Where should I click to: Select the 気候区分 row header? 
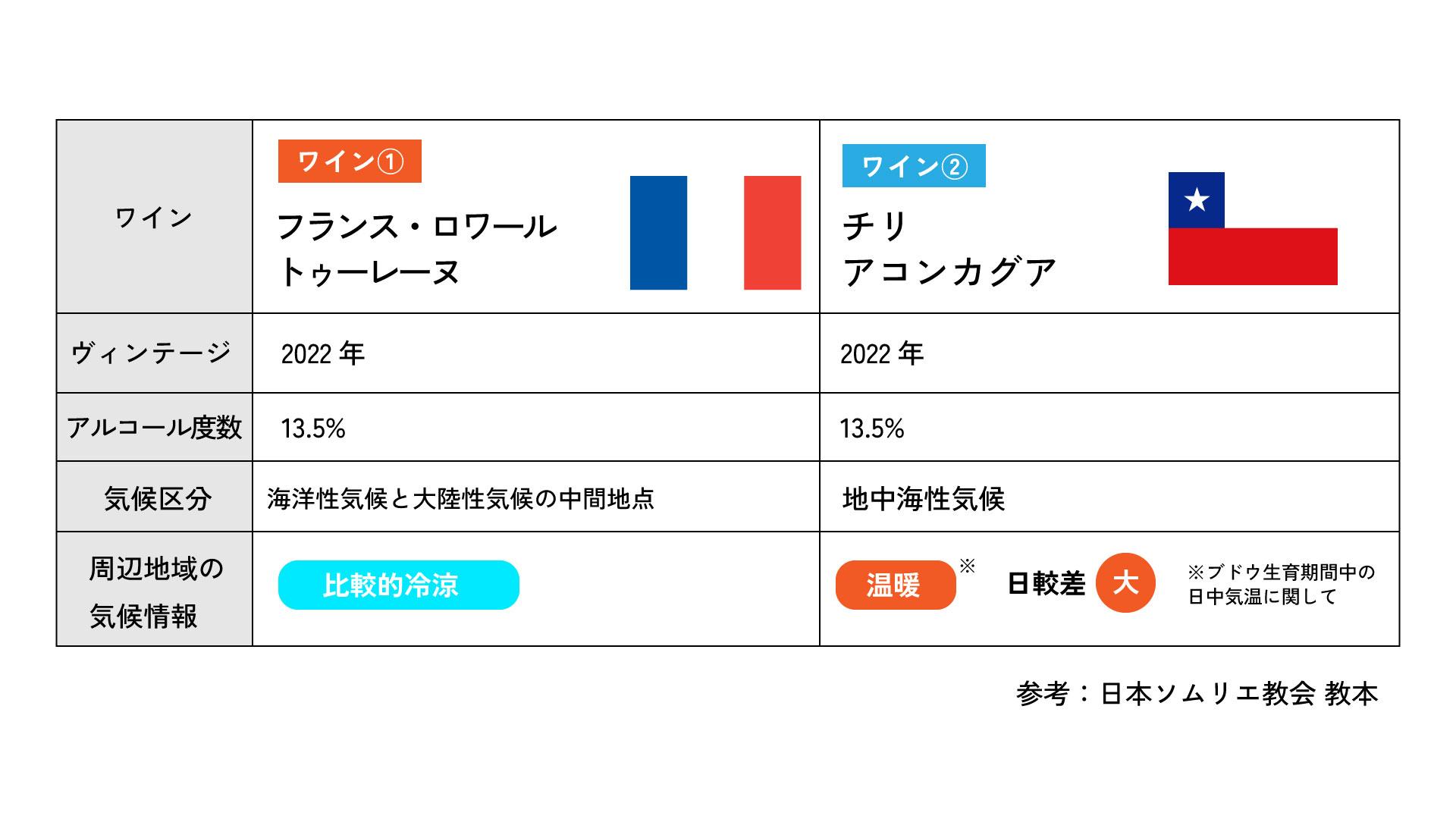point(155,497)
